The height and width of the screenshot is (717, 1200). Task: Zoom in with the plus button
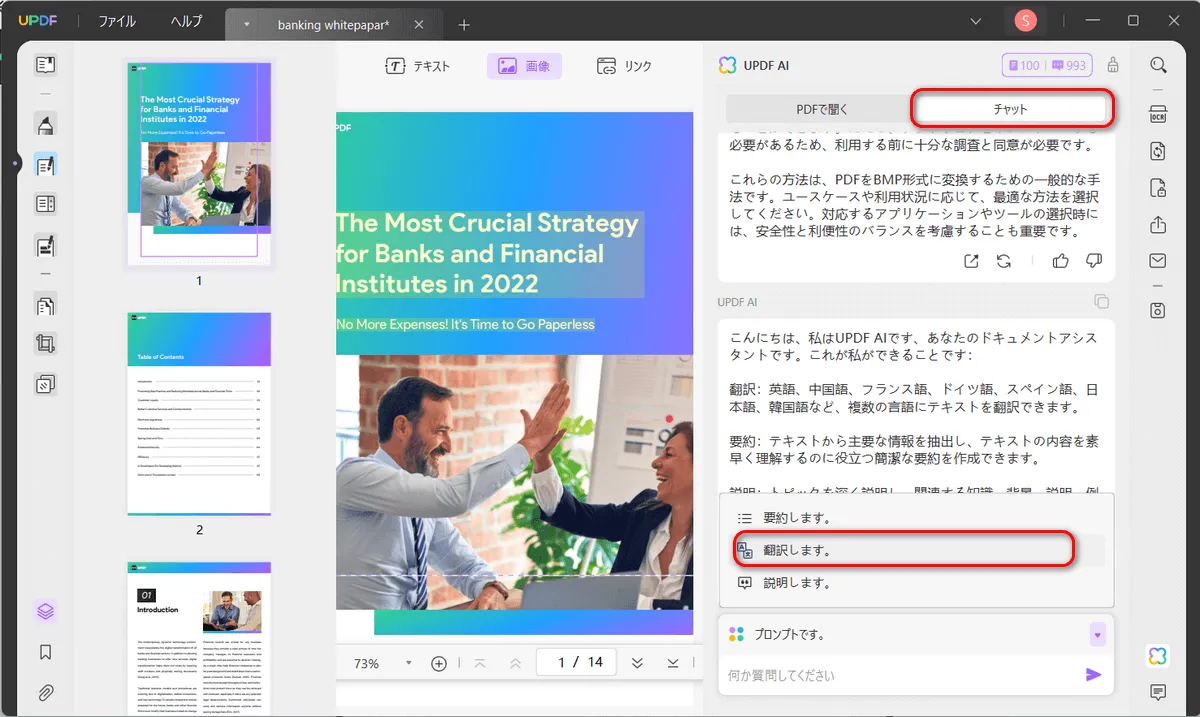coord(439,663)
